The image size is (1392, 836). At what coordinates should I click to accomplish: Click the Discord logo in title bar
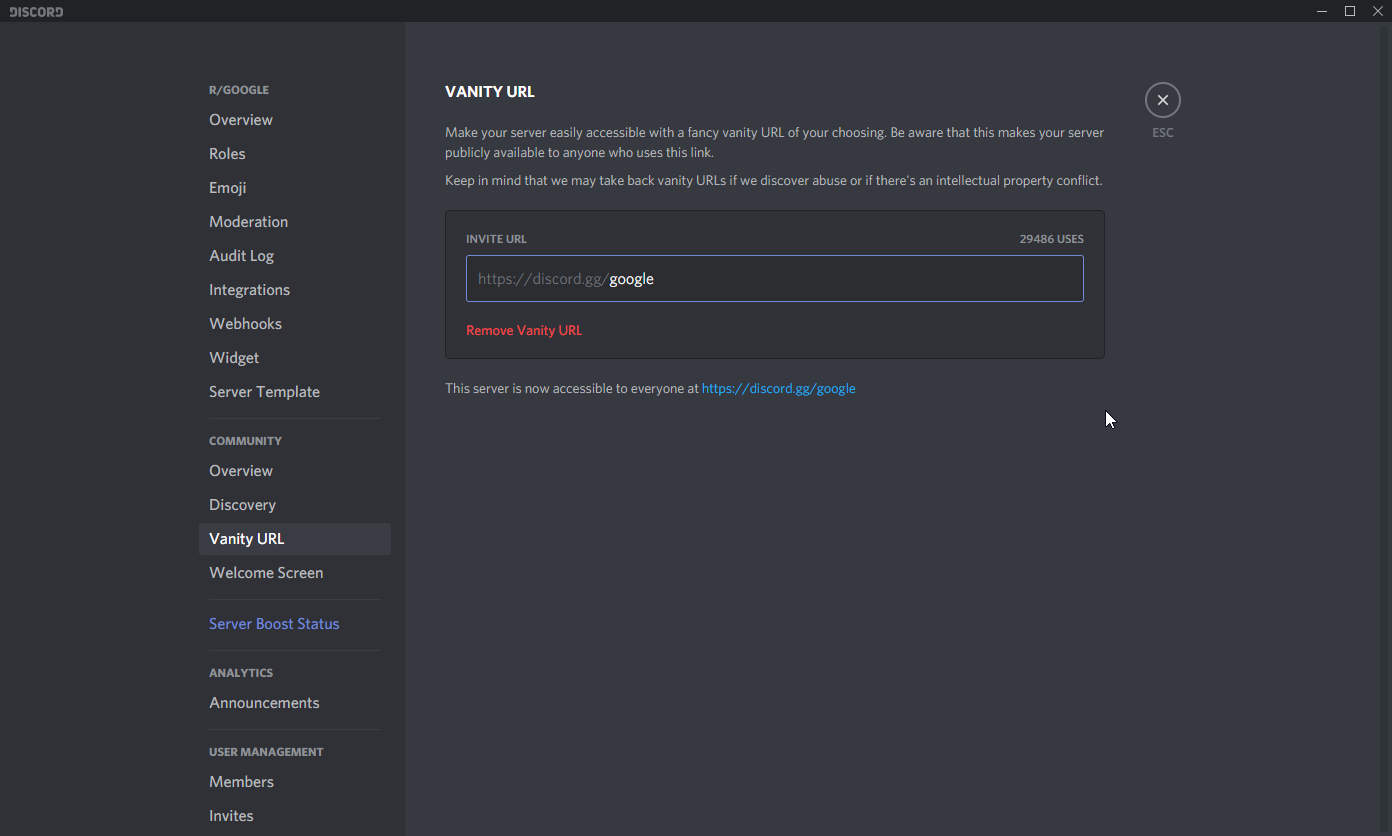[36, 12]
